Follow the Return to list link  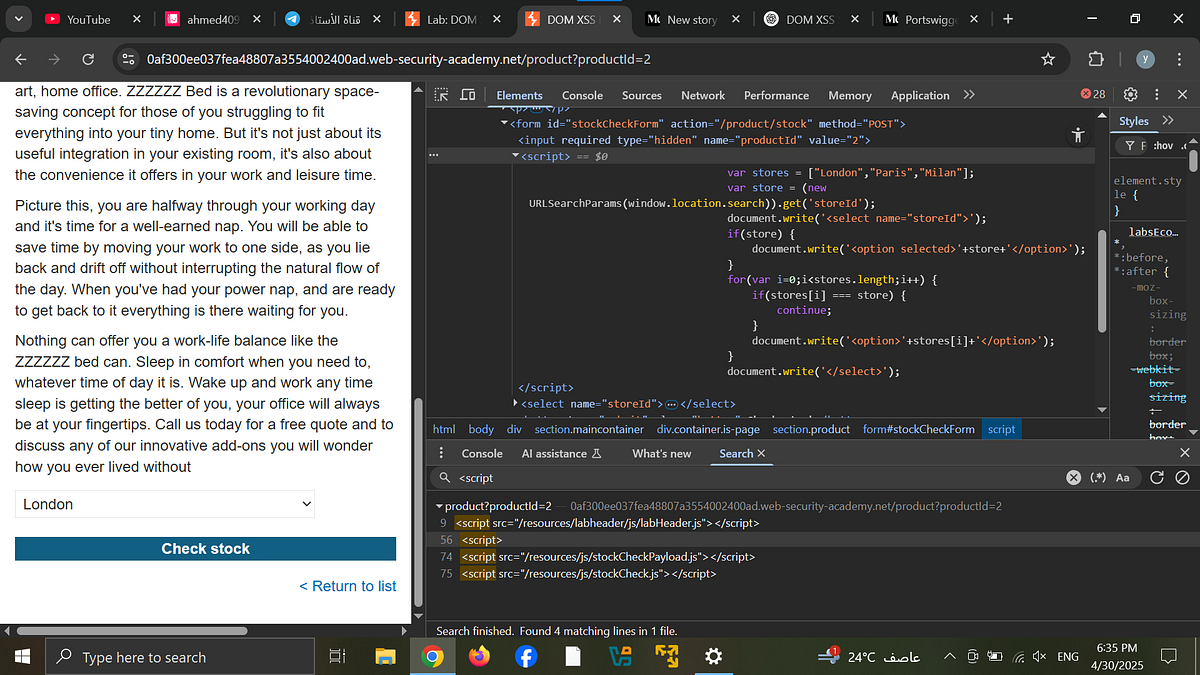347,586
